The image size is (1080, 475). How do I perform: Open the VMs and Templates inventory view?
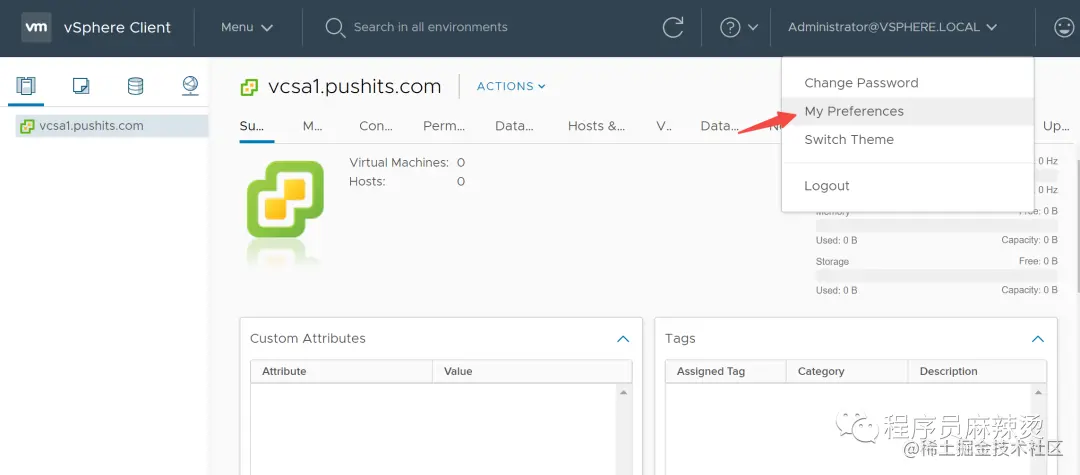pos(81,86)
